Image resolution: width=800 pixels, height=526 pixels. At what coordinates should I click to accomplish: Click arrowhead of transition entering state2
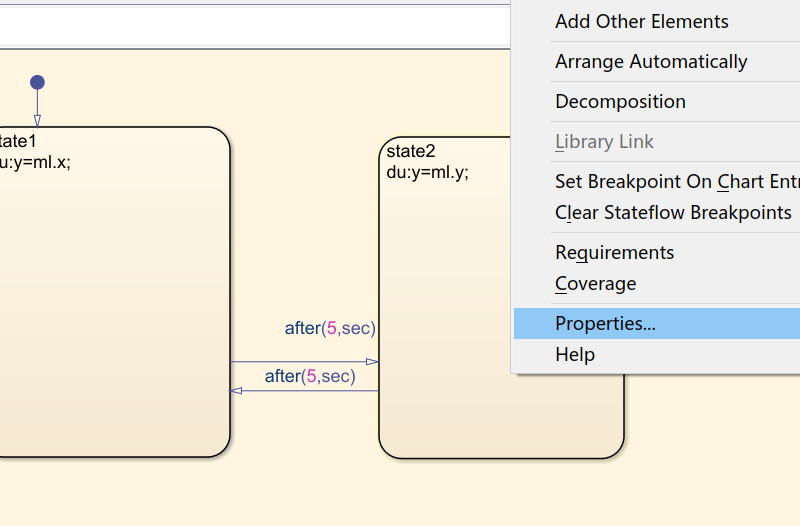[372, 362]
